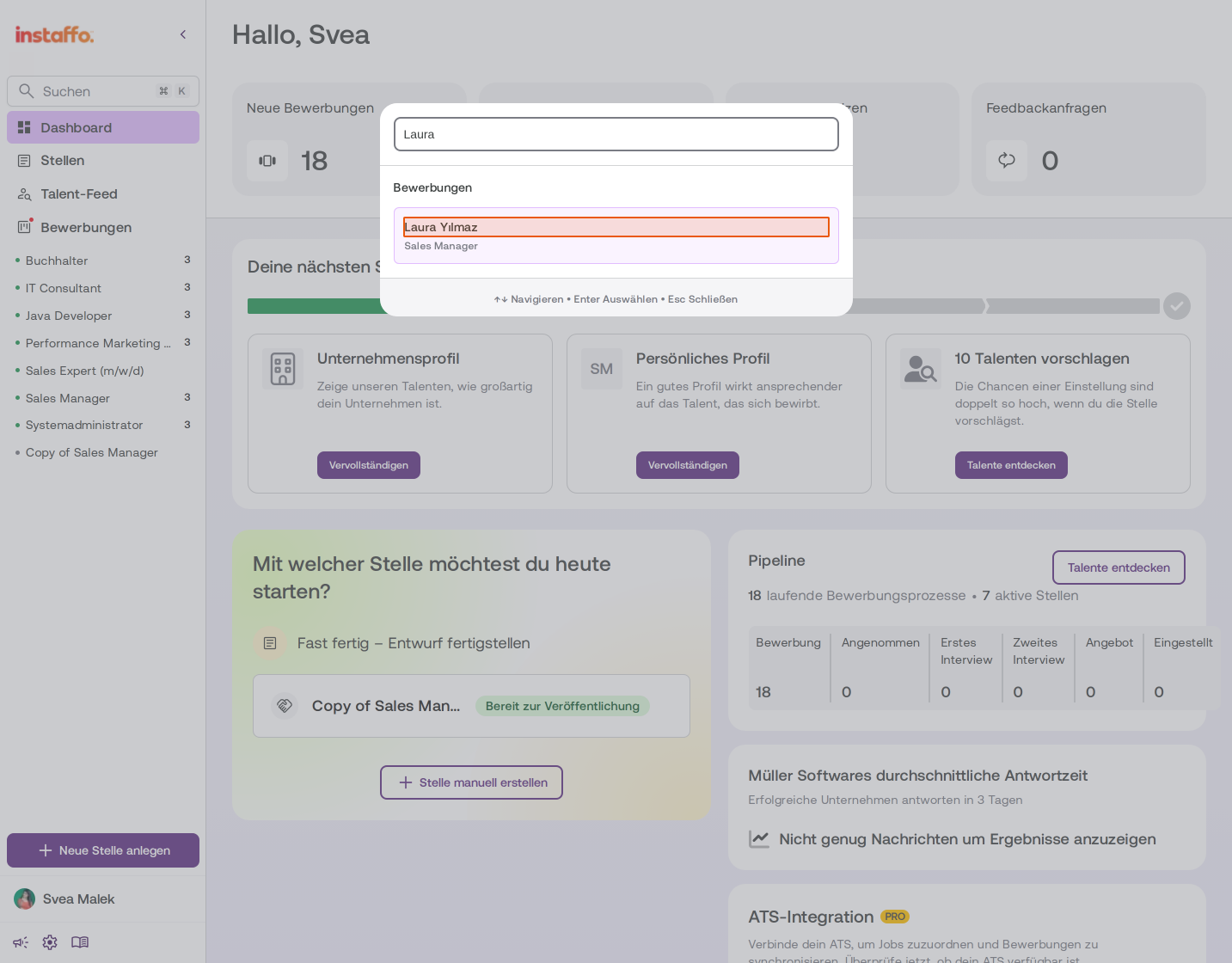This screenshot has width=1232, height=963.
Task: Focus the search field containing Laura
Action: point(616,134)
